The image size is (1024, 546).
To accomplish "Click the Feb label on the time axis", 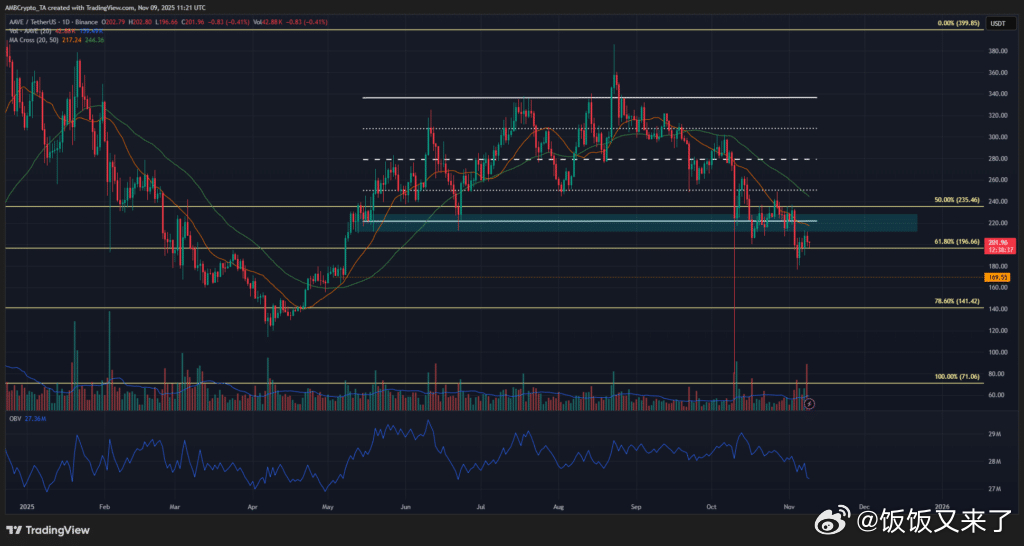I will [x=104, y=506].
